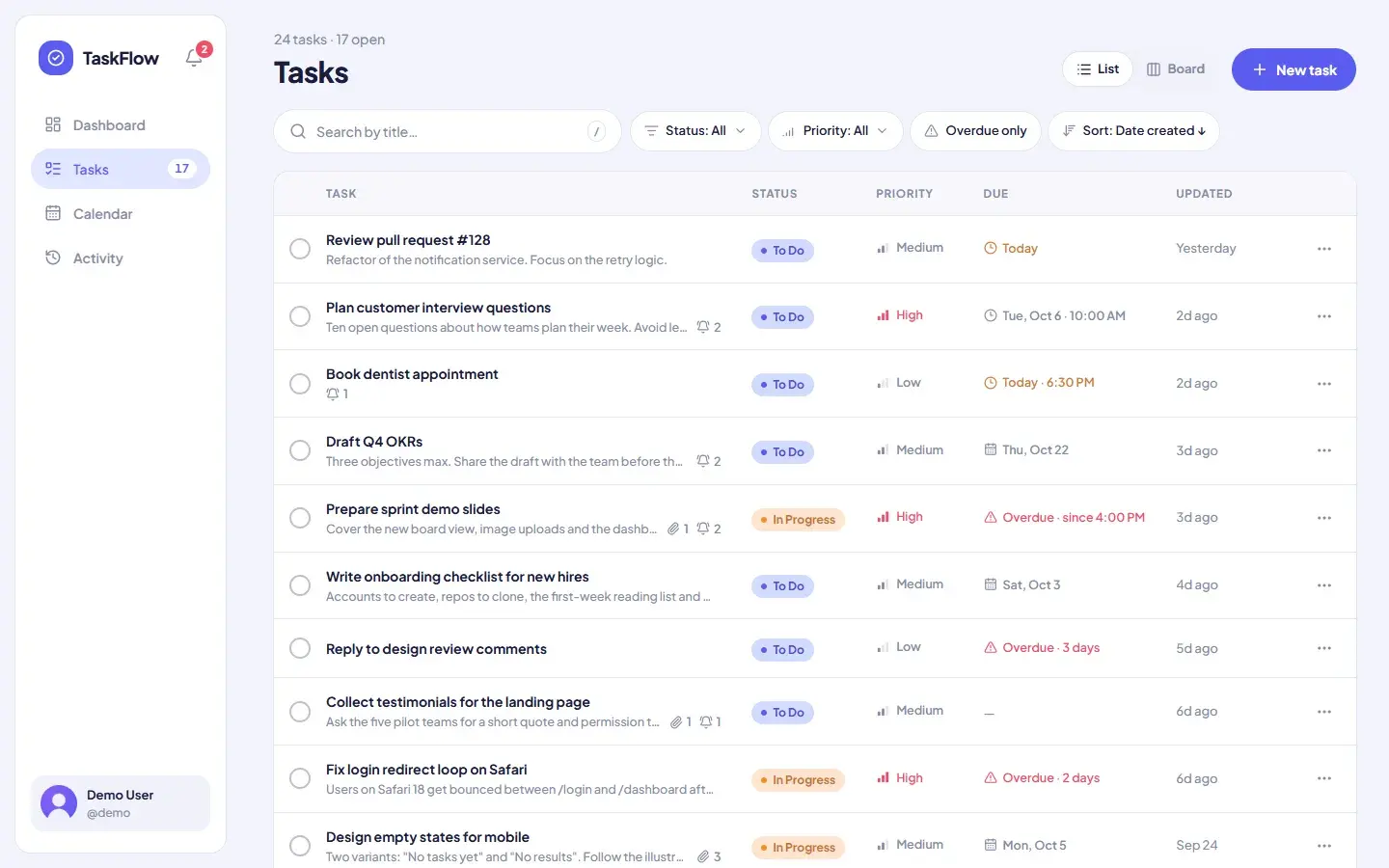Open Calendar from the sidebar
The image size is (1389, 868).
coord(121,214)
